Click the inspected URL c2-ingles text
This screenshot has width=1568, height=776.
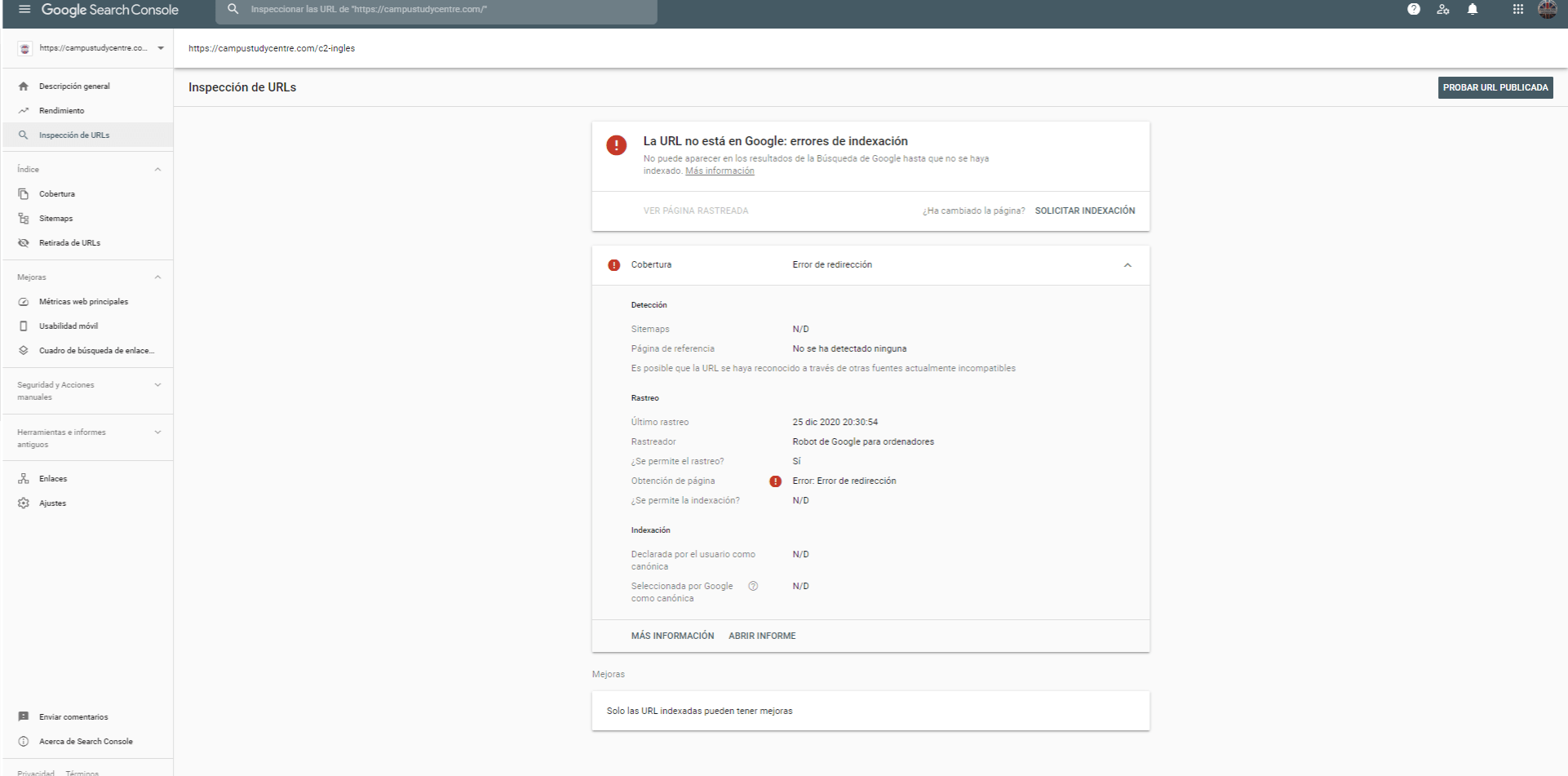pyautogui.click(x=272, y=48)
